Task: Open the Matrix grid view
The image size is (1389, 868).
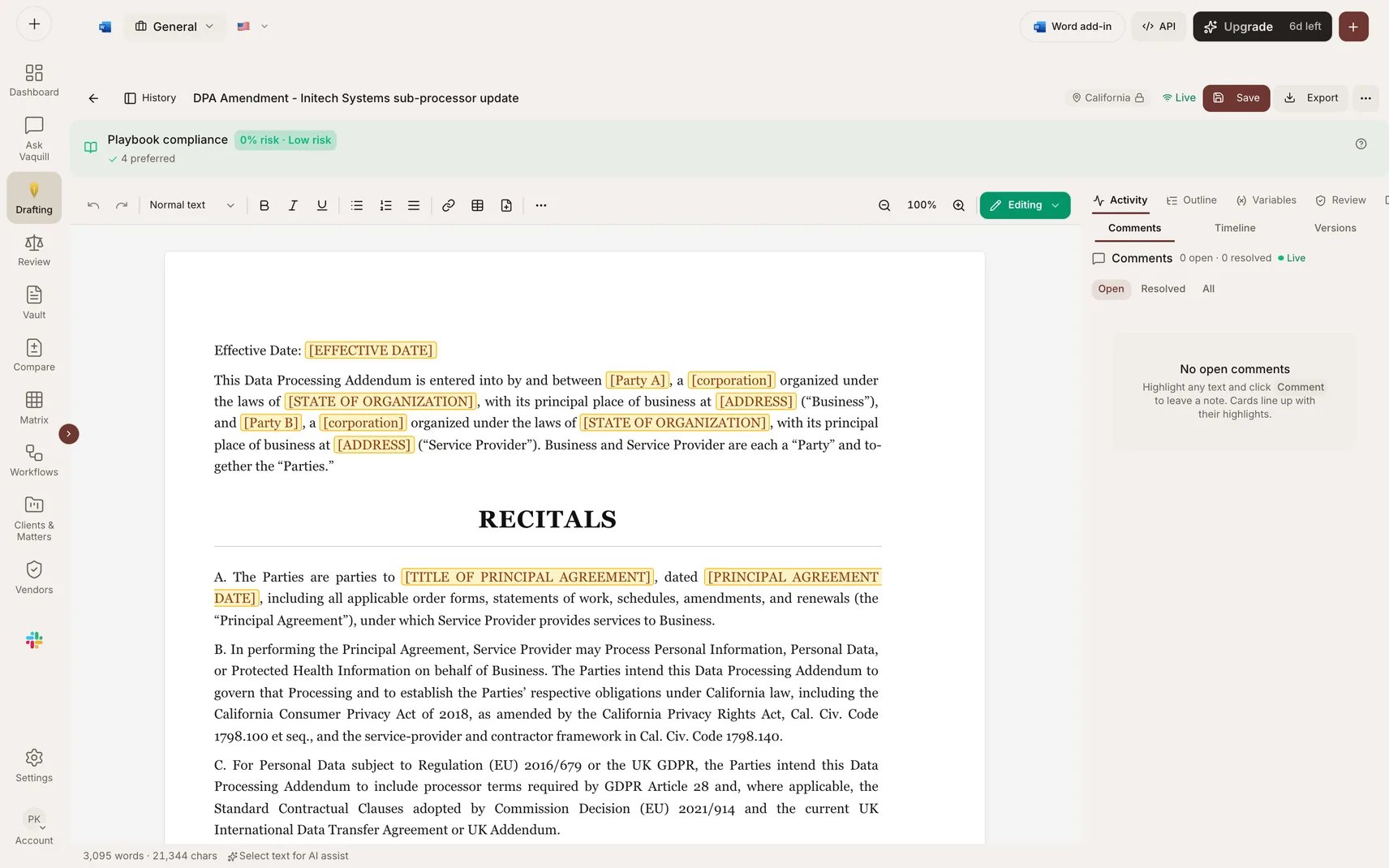Action: click(34, 408)
